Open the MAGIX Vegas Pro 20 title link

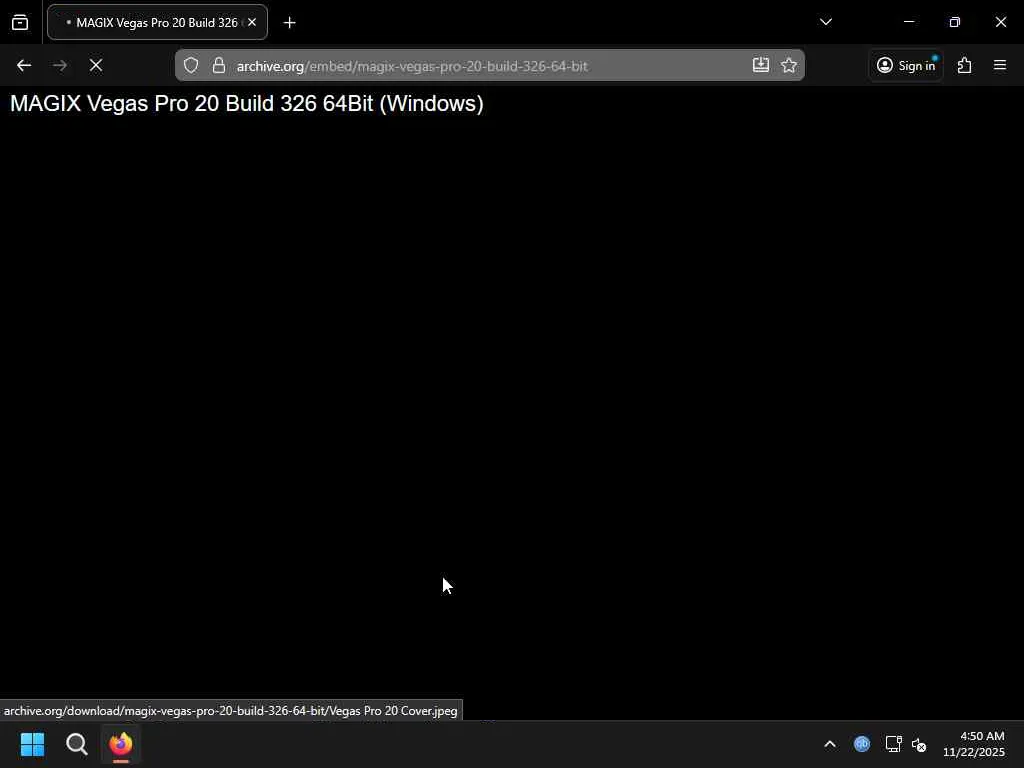247,103
